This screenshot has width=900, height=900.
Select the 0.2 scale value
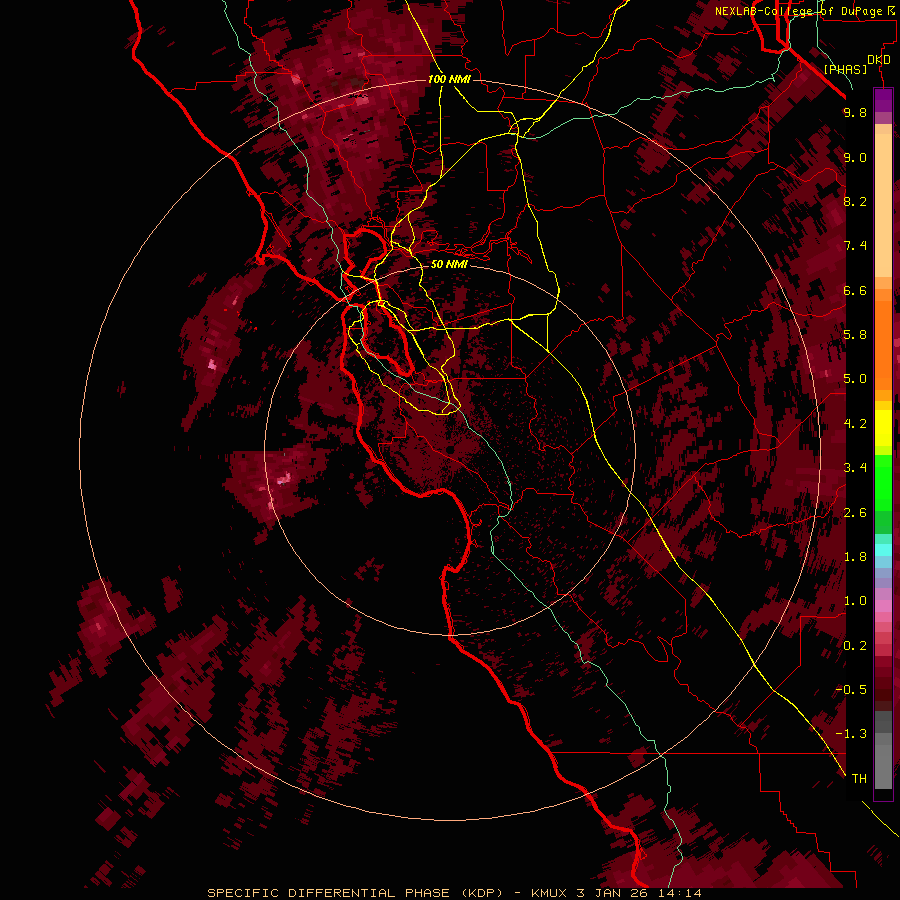click(855, 646)
